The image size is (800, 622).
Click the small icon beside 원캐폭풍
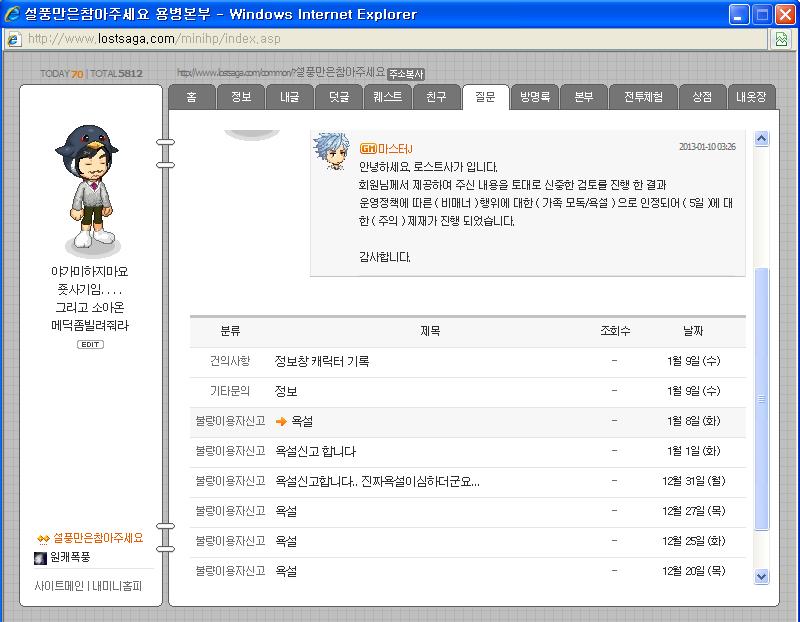pyautogui.click(x=40, y=558)
